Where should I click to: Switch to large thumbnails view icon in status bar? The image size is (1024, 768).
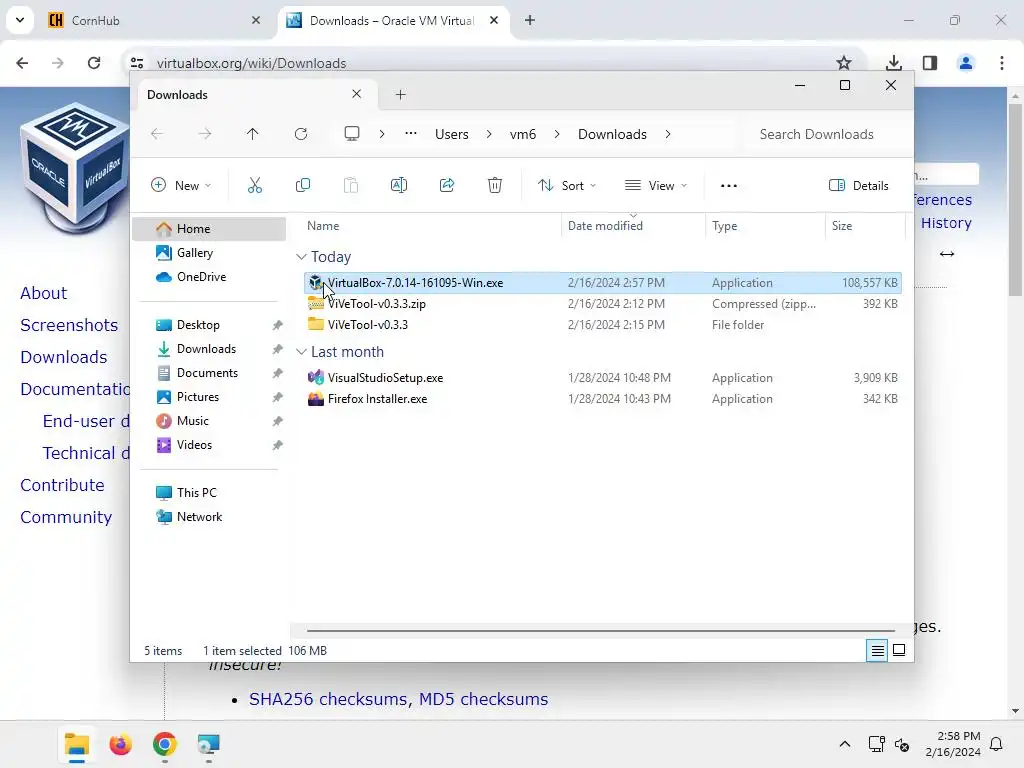(x=899, y=650)
